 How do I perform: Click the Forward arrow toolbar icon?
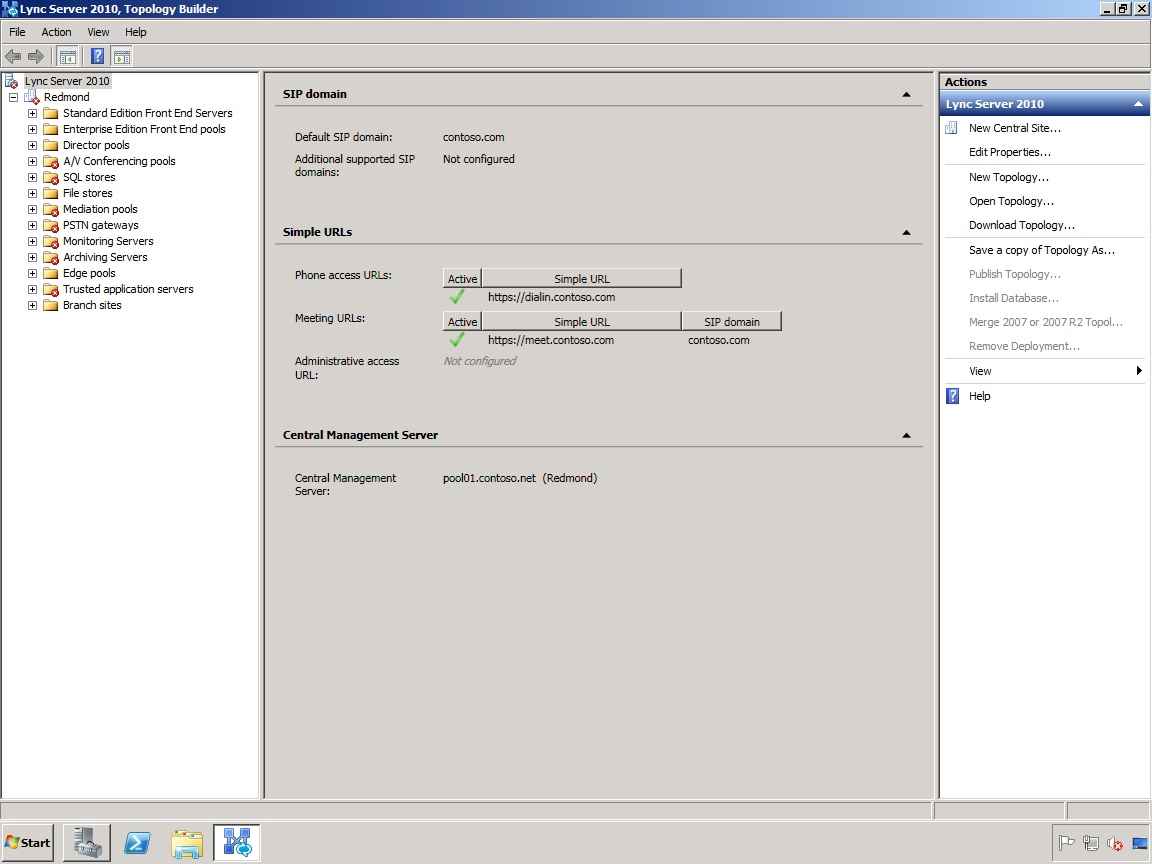[35, 57]
